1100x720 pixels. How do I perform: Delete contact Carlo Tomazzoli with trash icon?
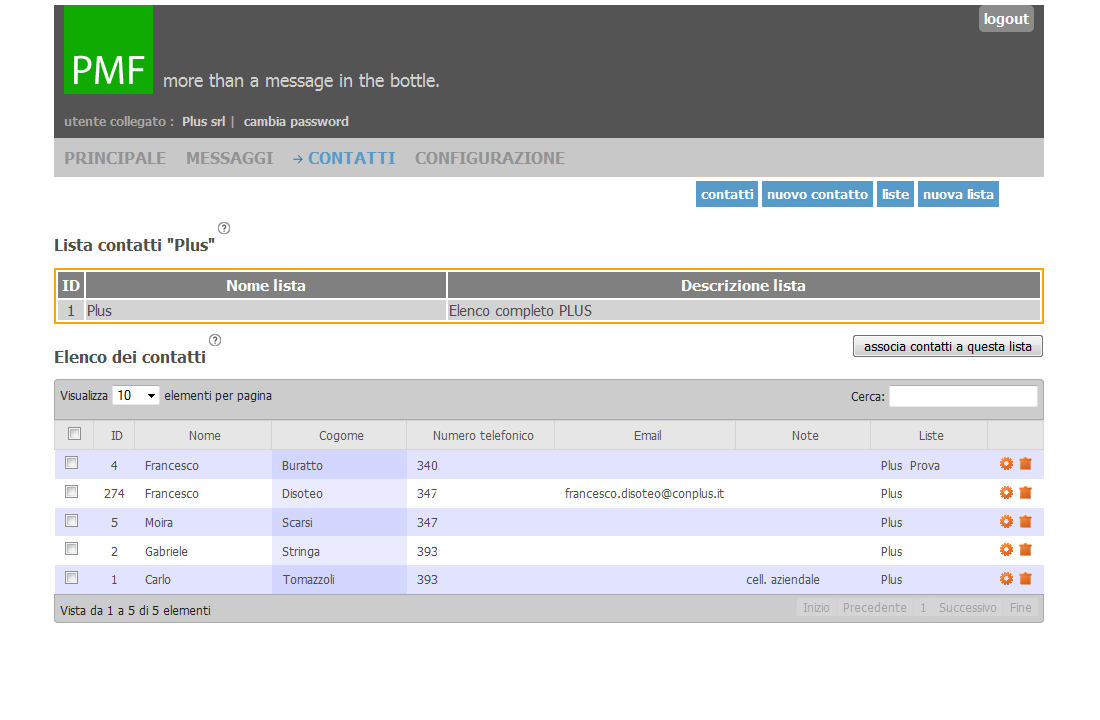click(x=1026, y=578)
